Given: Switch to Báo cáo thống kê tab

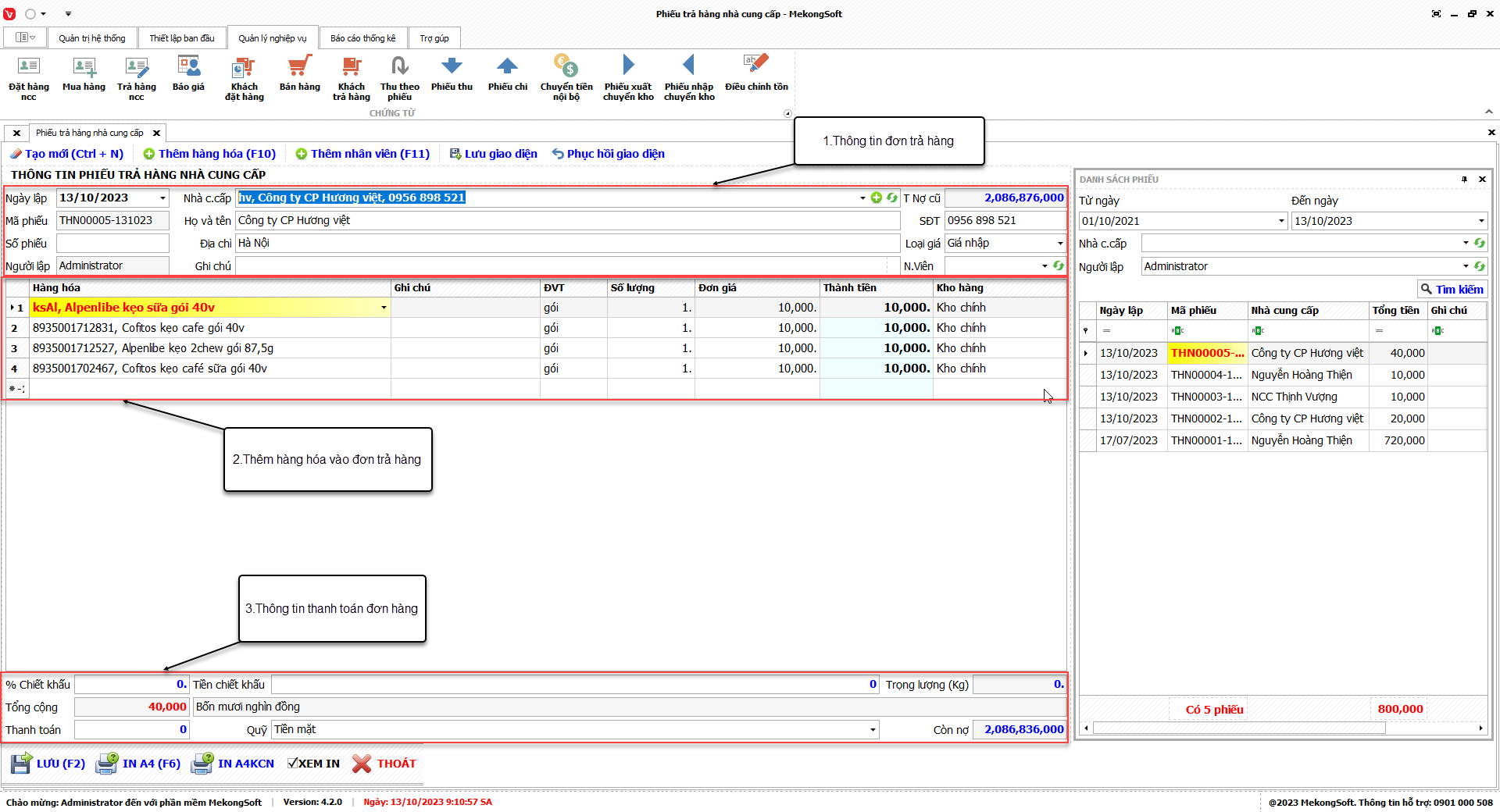Looking at the screenshot, I should [362, 38].
